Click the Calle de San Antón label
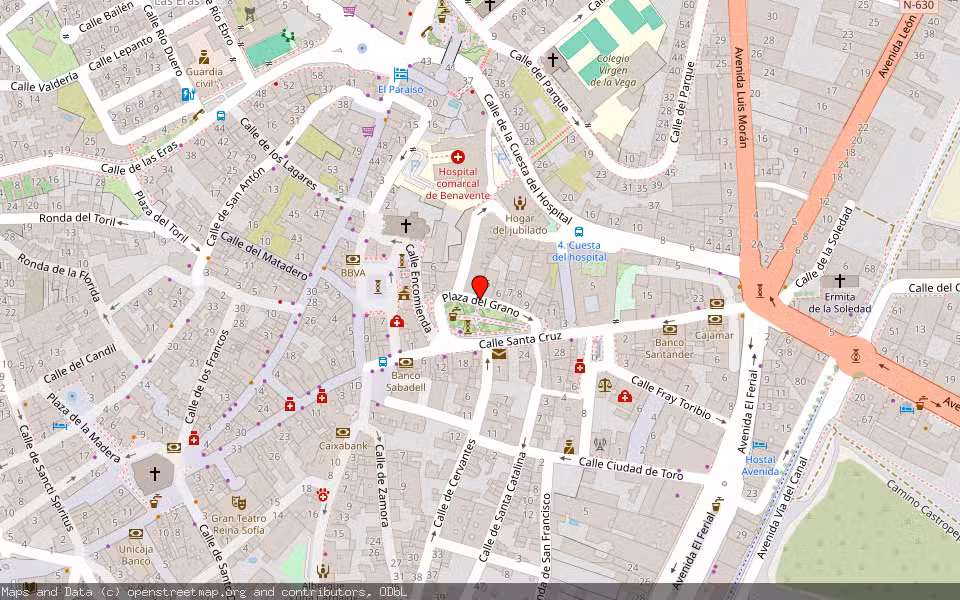 pyautogui.click(x=236, y=206)
